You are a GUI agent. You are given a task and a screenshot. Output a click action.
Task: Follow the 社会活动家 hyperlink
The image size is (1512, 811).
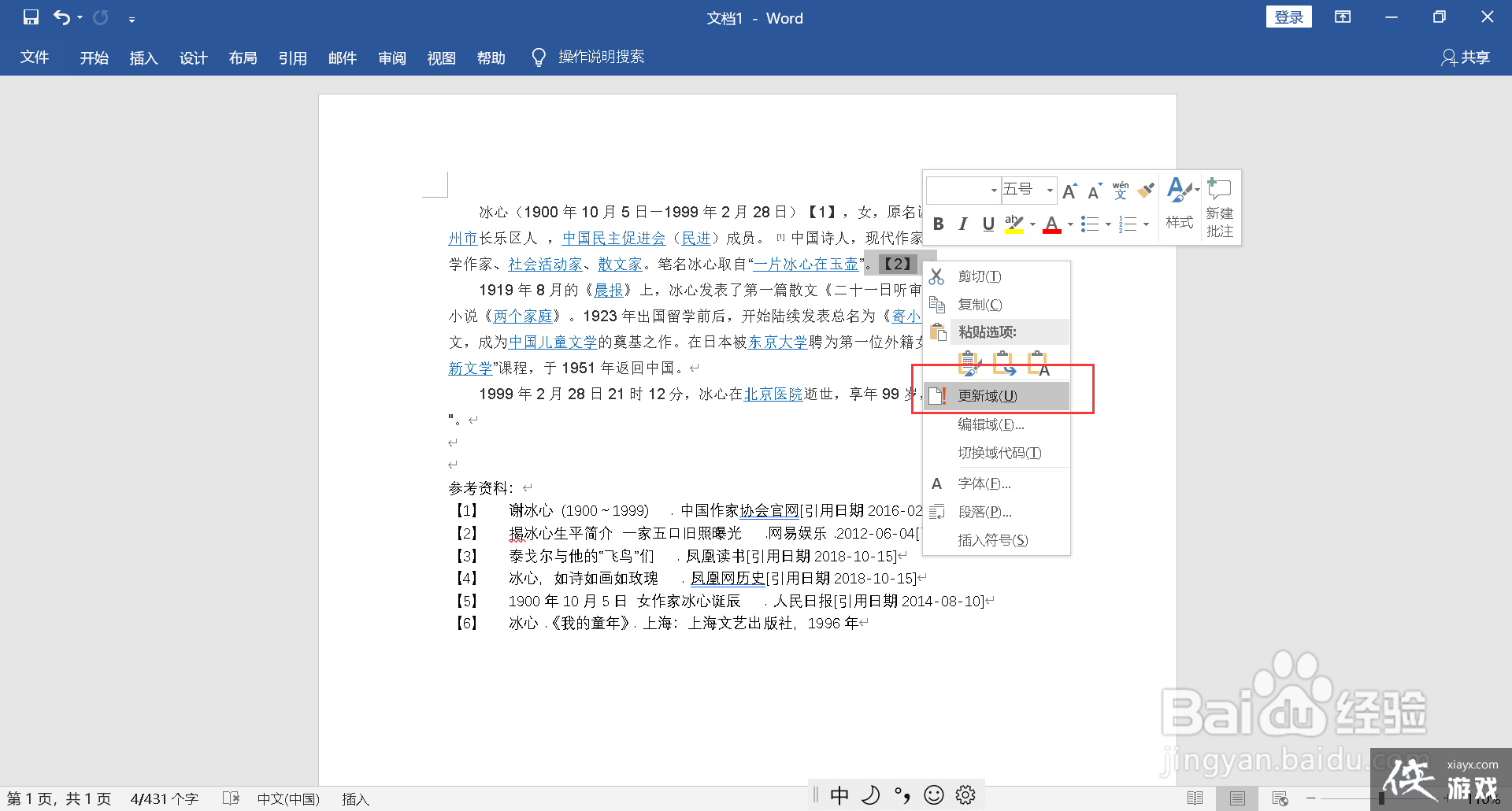click(545, 264)
